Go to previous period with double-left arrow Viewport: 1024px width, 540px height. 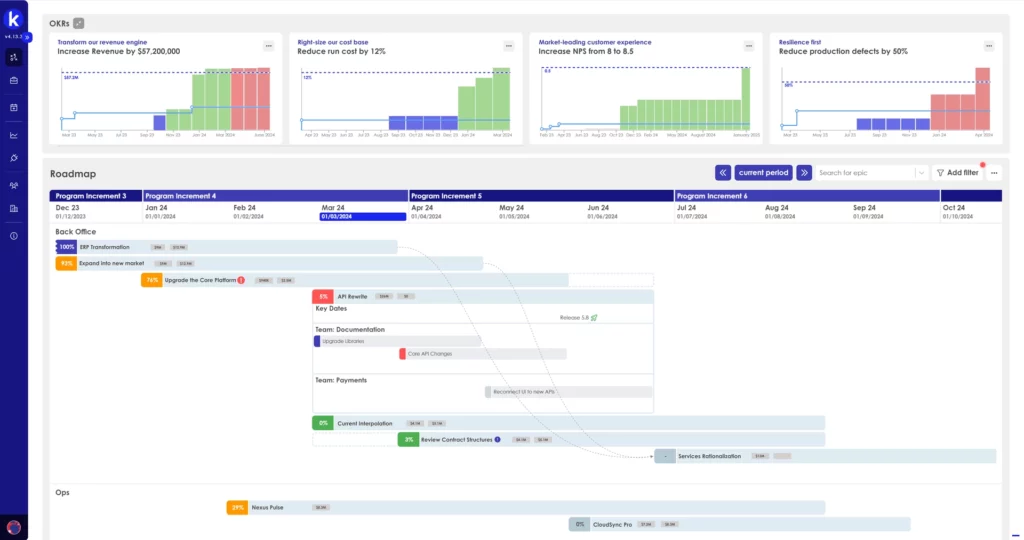coord(722,172)
